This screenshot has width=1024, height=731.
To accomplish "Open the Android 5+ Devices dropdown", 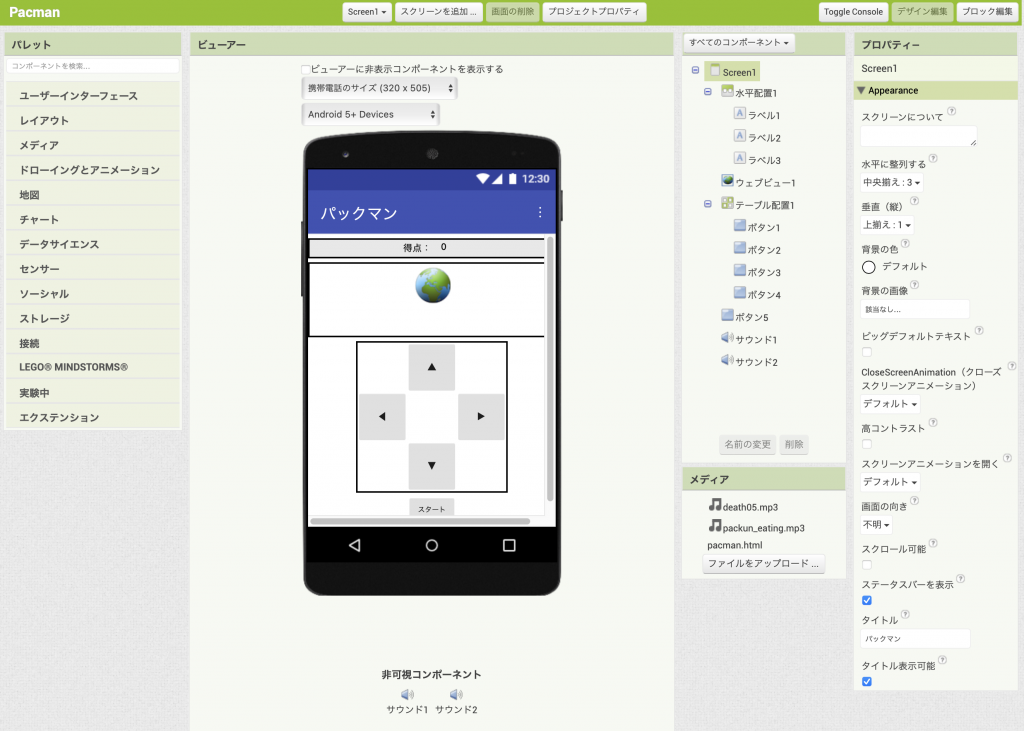I will point(370,115).
